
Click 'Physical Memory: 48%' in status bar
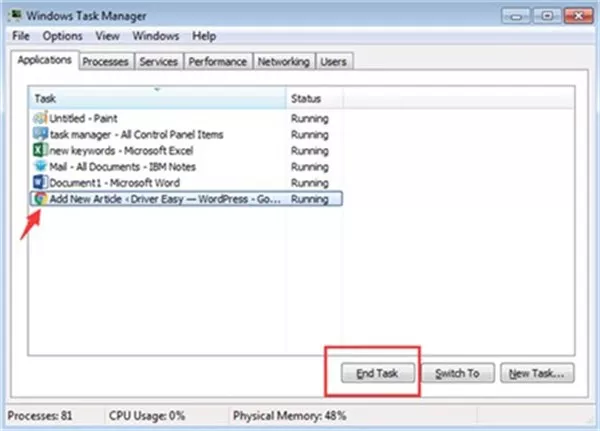pos(290,416)
